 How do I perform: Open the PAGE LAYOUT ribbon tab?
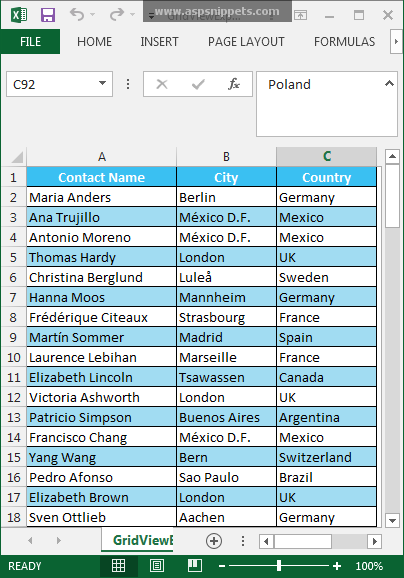(x=246, y=42)
